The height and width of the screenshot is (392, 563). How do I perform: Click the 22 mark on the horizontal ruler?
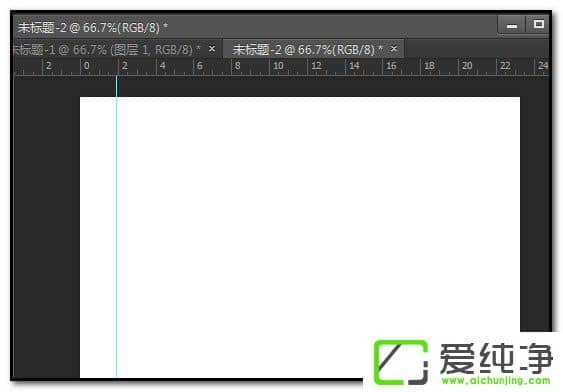click(x=505, y=66)
